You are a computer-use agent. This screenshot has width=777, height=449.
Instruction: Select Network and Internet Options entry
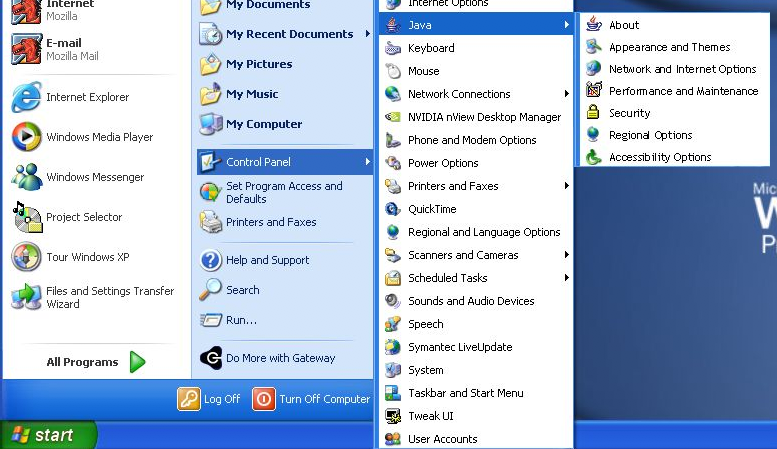674,69
